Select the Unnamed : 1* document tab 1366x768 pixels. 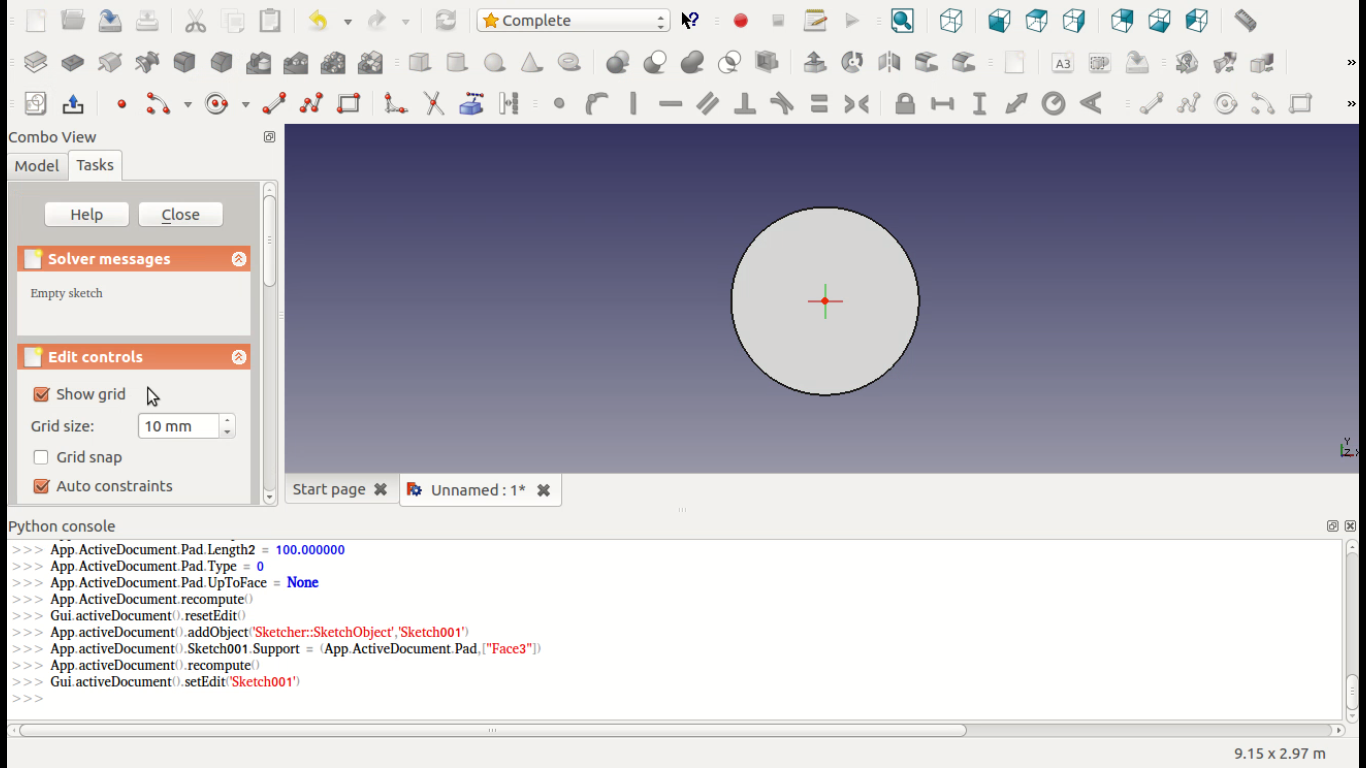pos(478,490)
